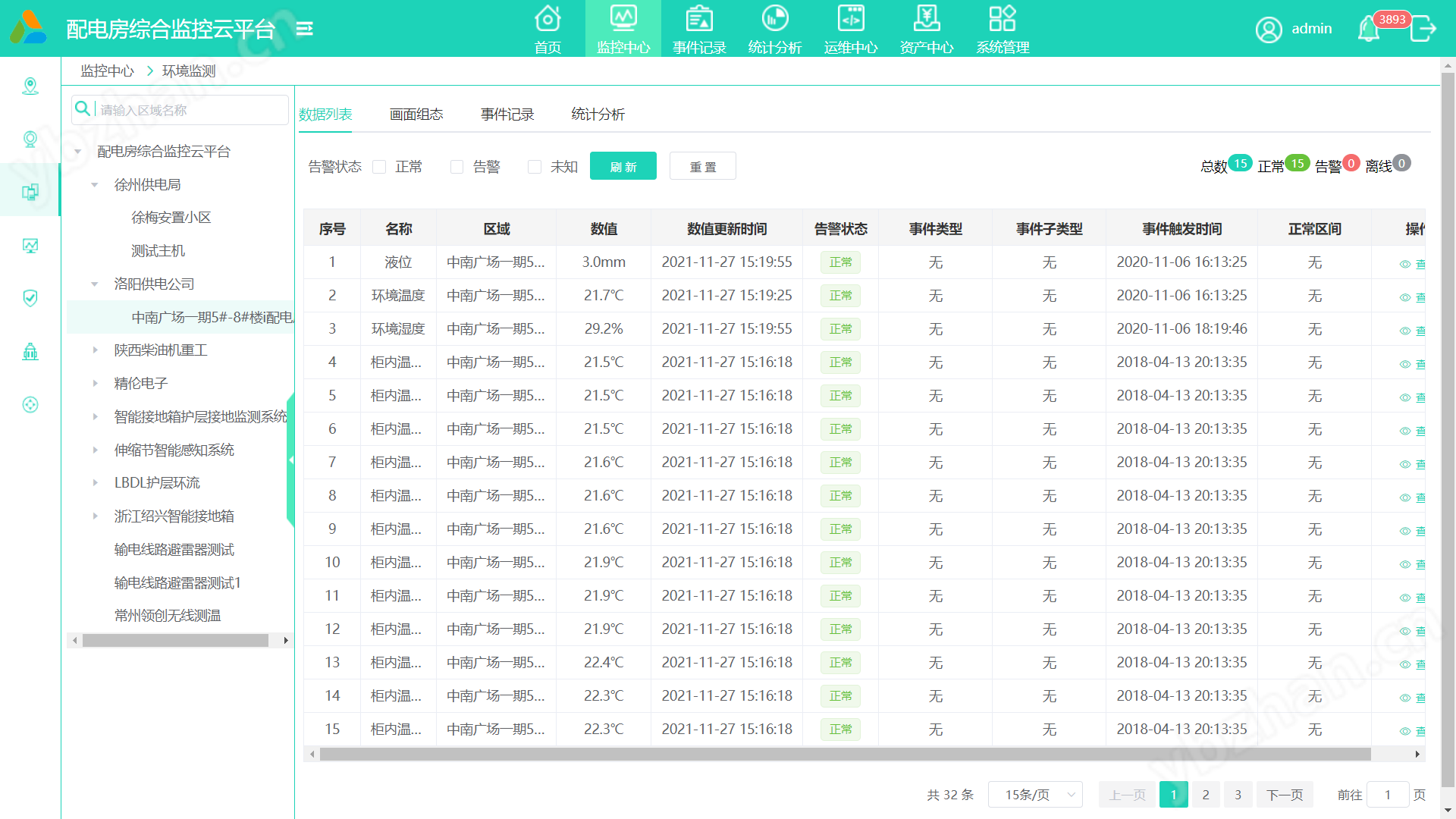Go to page 2
Screen dimensions: 1456x819
pyautogui.click(x=1206, y=795)
